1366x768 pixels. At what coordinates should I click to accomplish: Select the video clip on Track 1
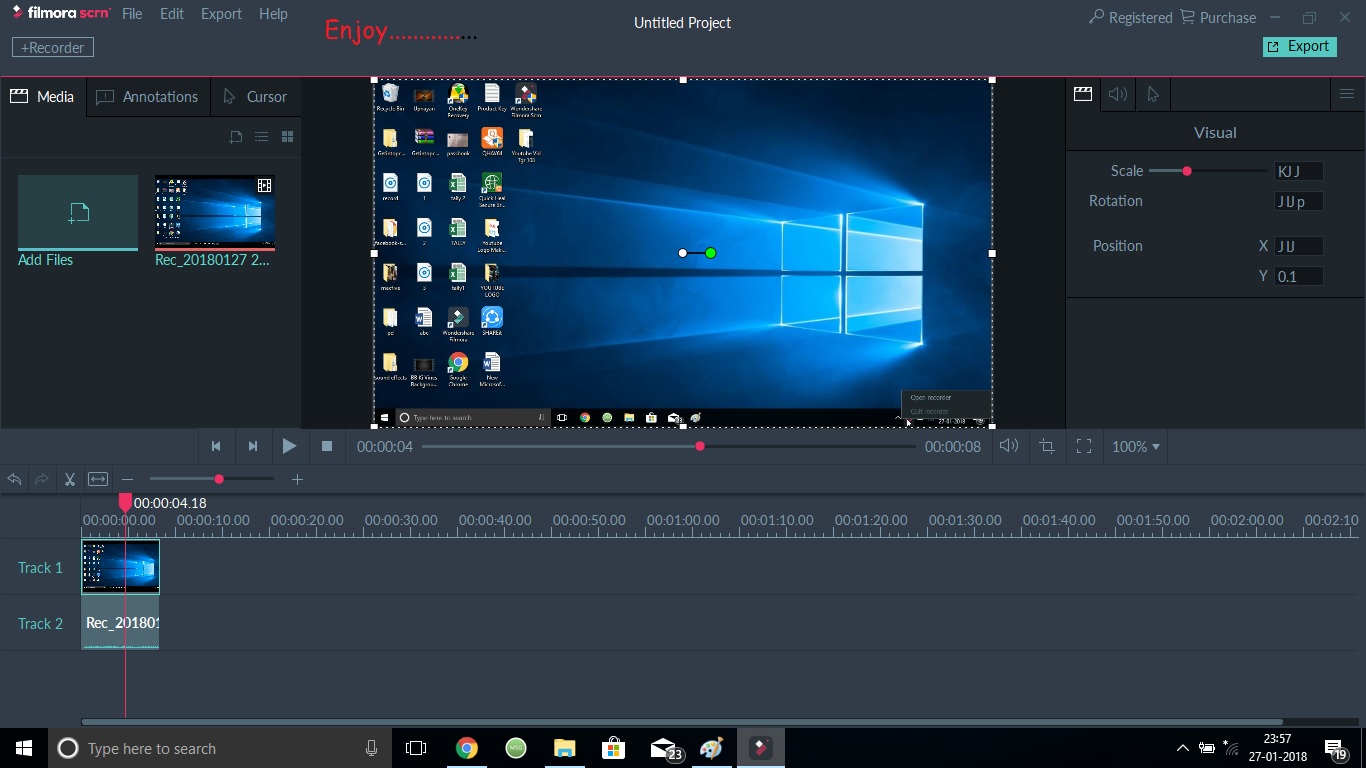pyautogui.click(x=120, y=567)
